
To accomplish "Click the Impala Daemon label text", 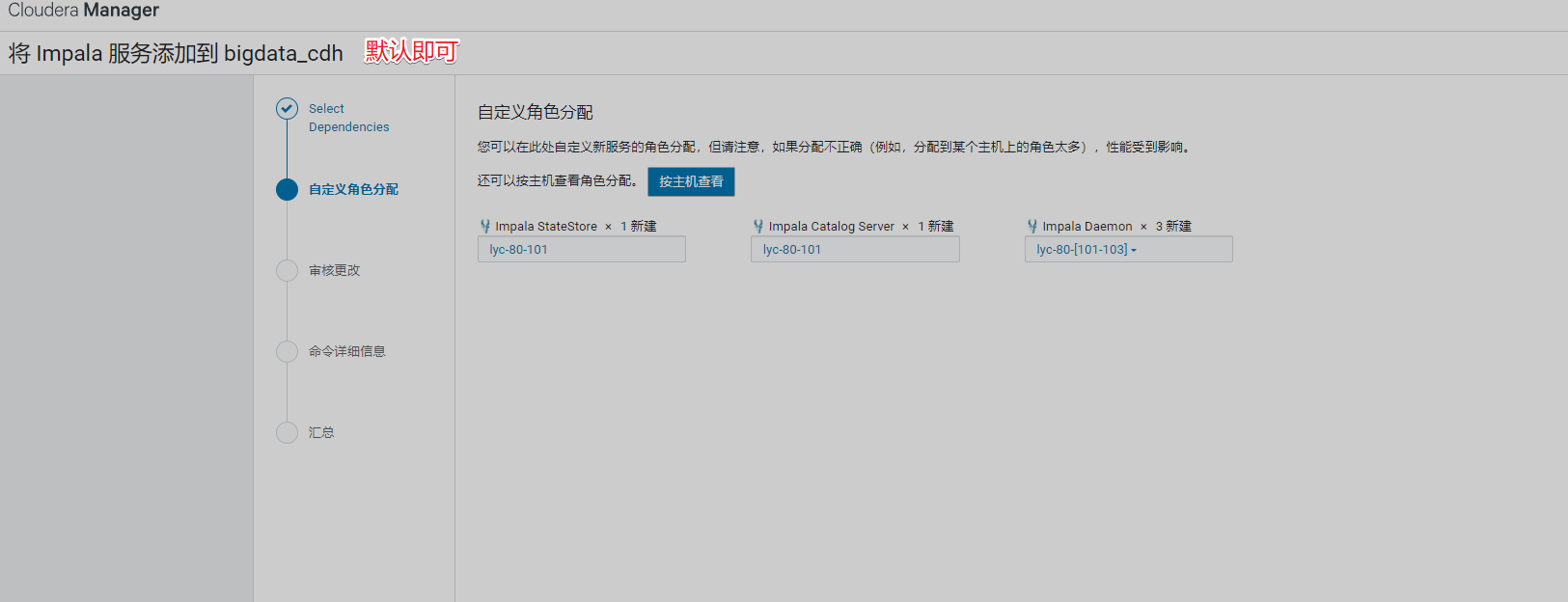I will pyautogui.click(x=1087, y=226).
